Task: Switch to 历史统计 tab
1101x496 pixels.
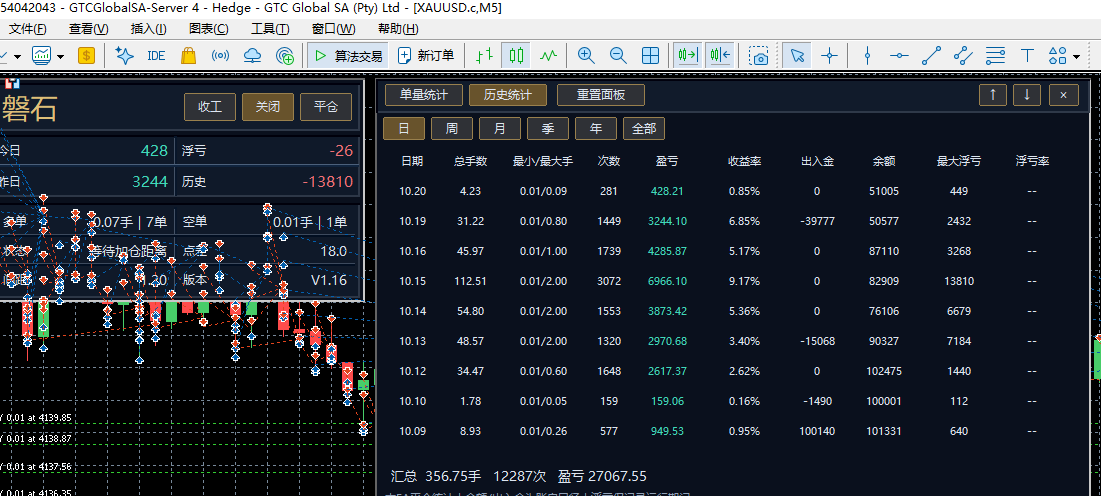Action: tap(508, 95)
